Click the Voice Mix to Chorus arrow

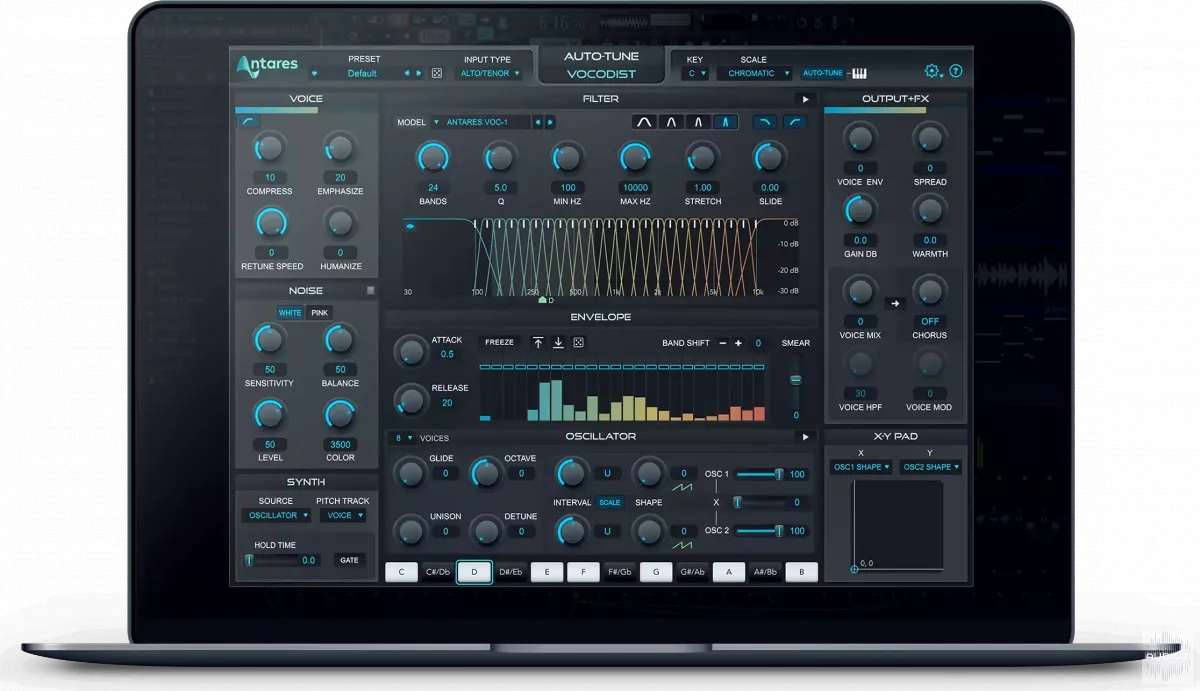pos(895,303)
